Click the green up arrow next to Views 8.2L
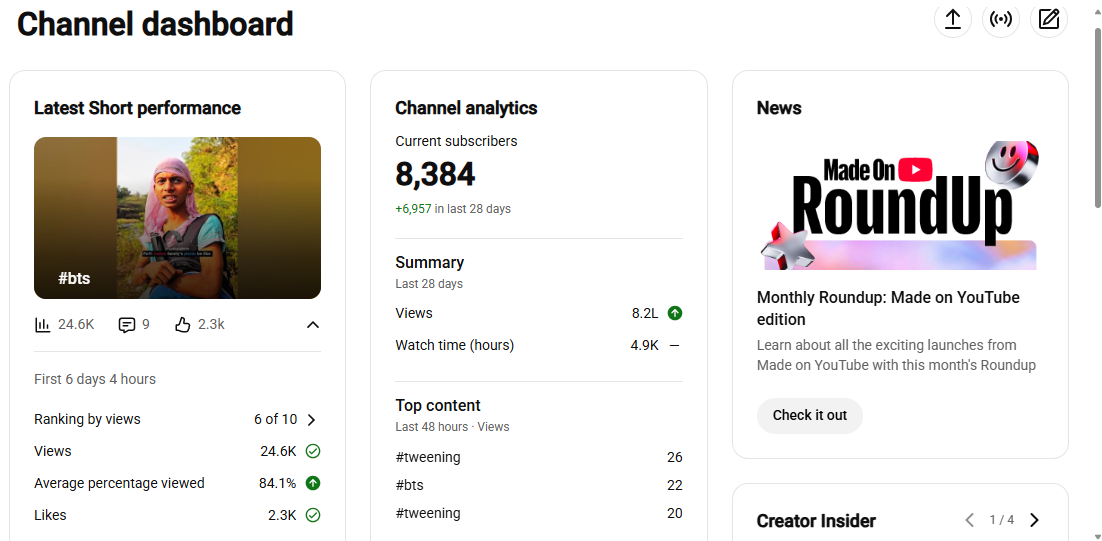Viewport: 1102px width, 541px height. 675,313
